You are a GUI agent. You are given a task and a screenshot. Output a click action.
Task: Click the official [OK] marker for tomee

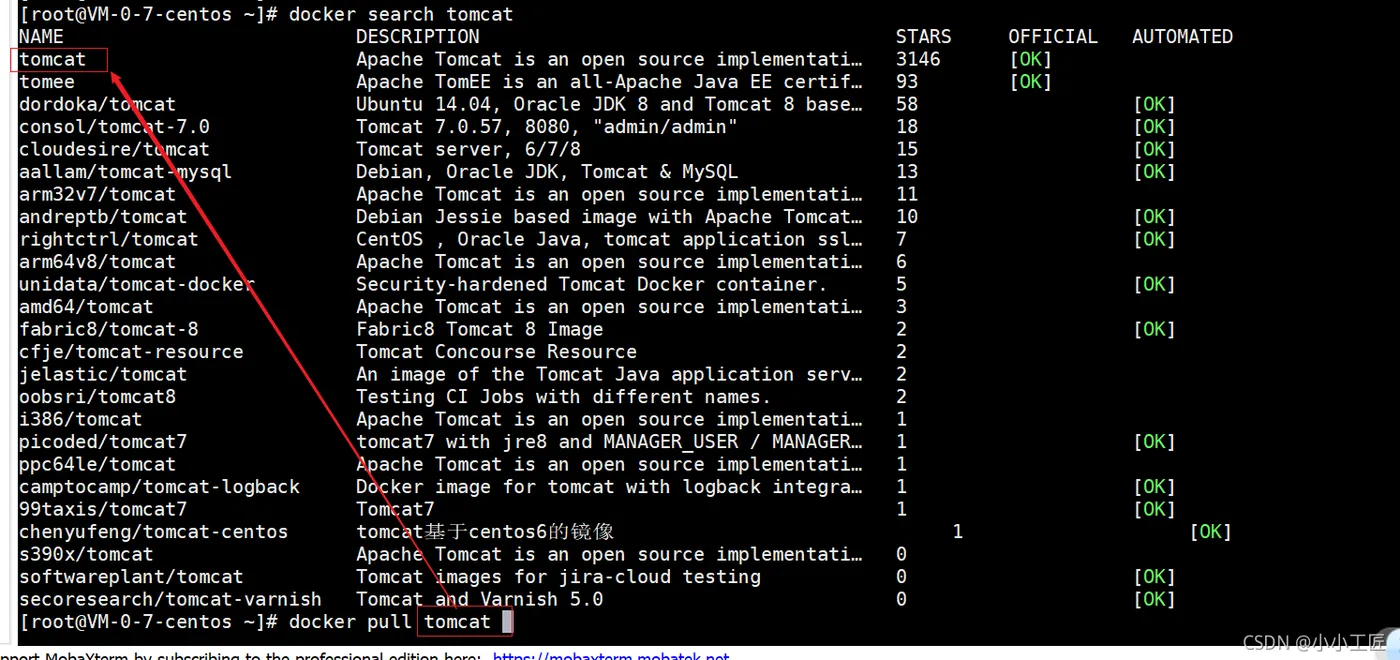point(1030,82)
